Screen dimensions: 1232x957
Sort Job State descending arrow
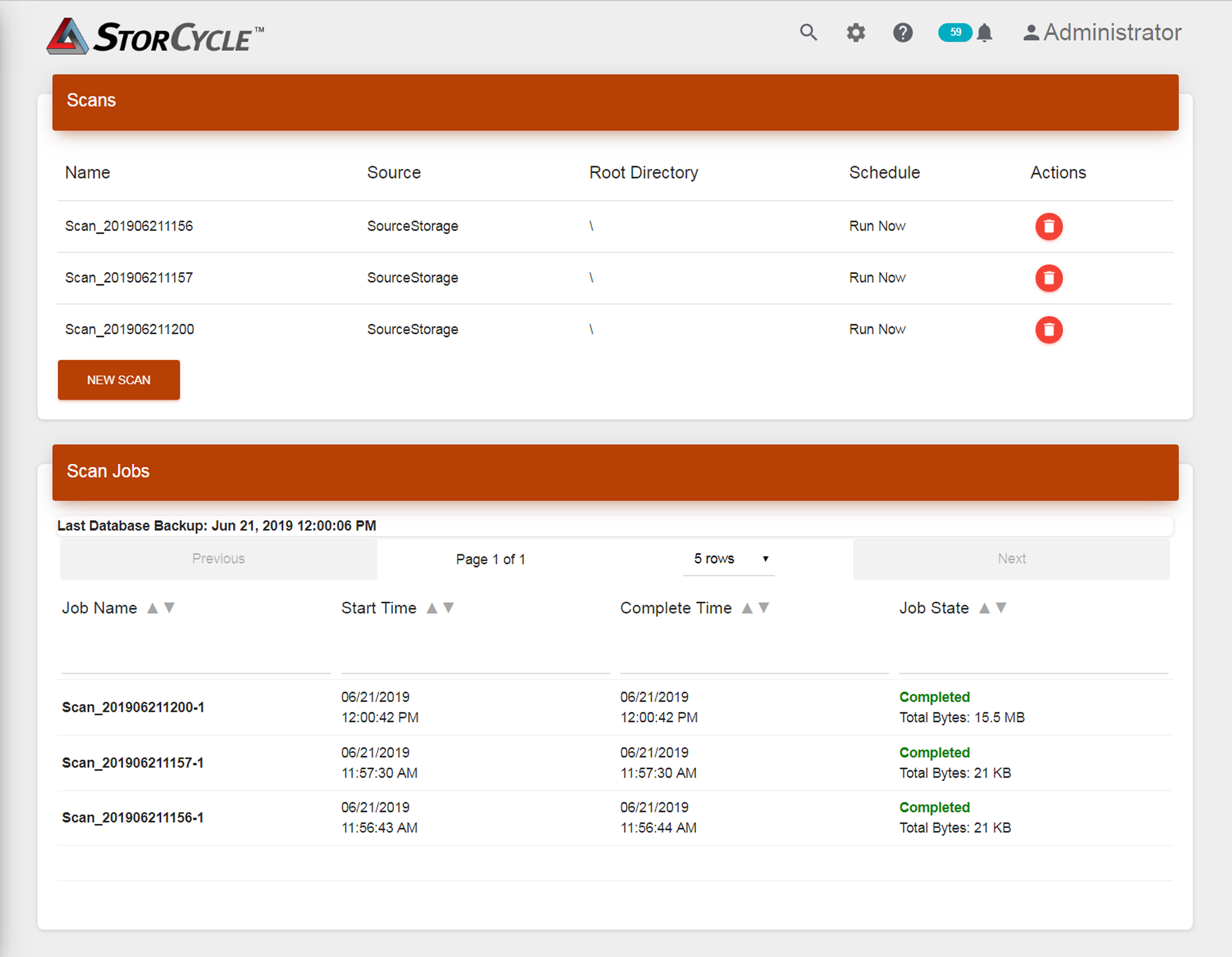(1001, 608)
